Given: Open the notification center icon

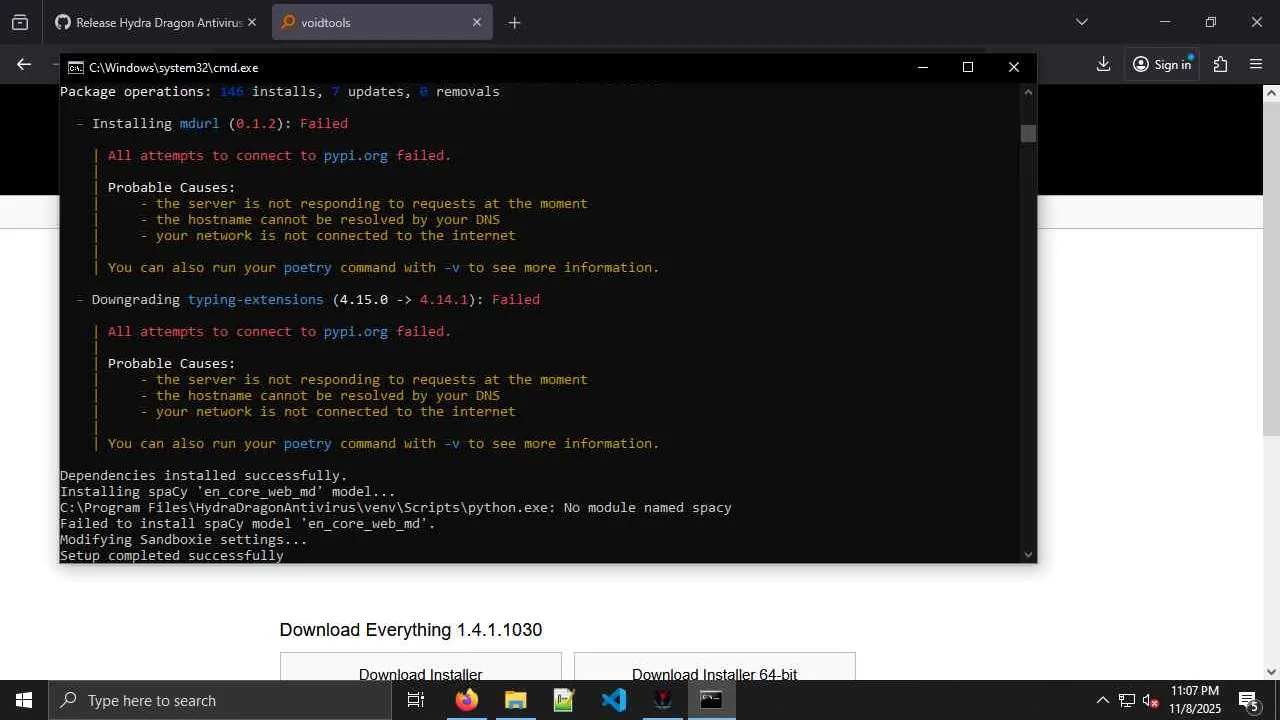Looking at the screenshot, I should 1248,700.
